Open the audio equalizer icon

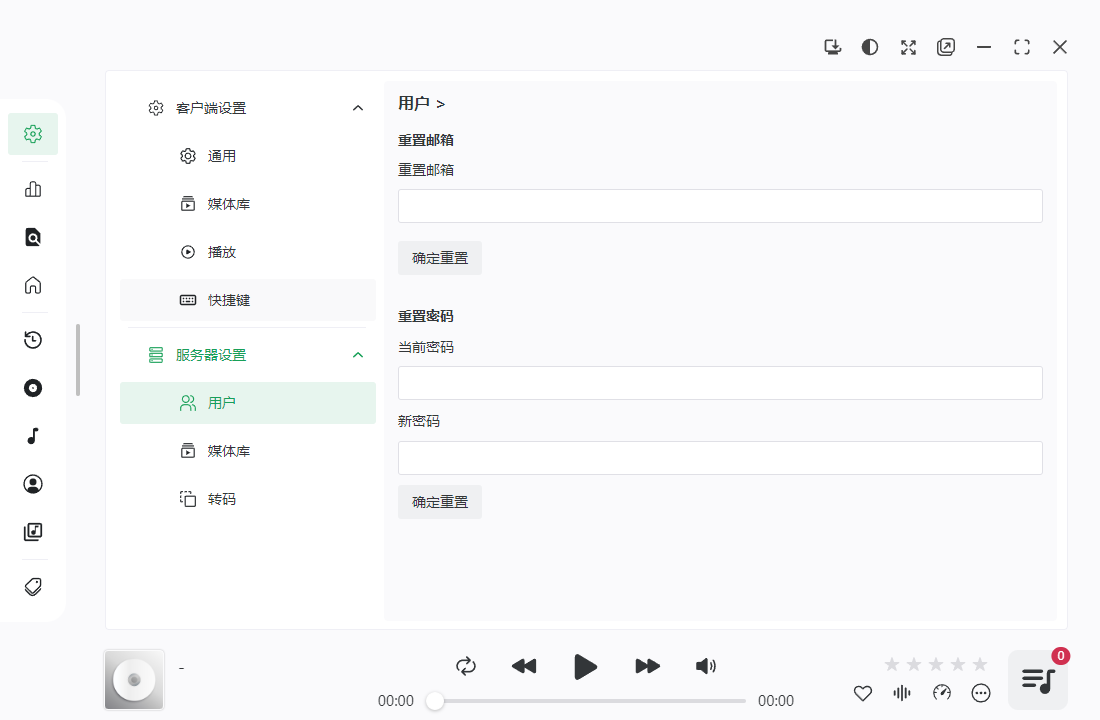click(x=901, y=692)
